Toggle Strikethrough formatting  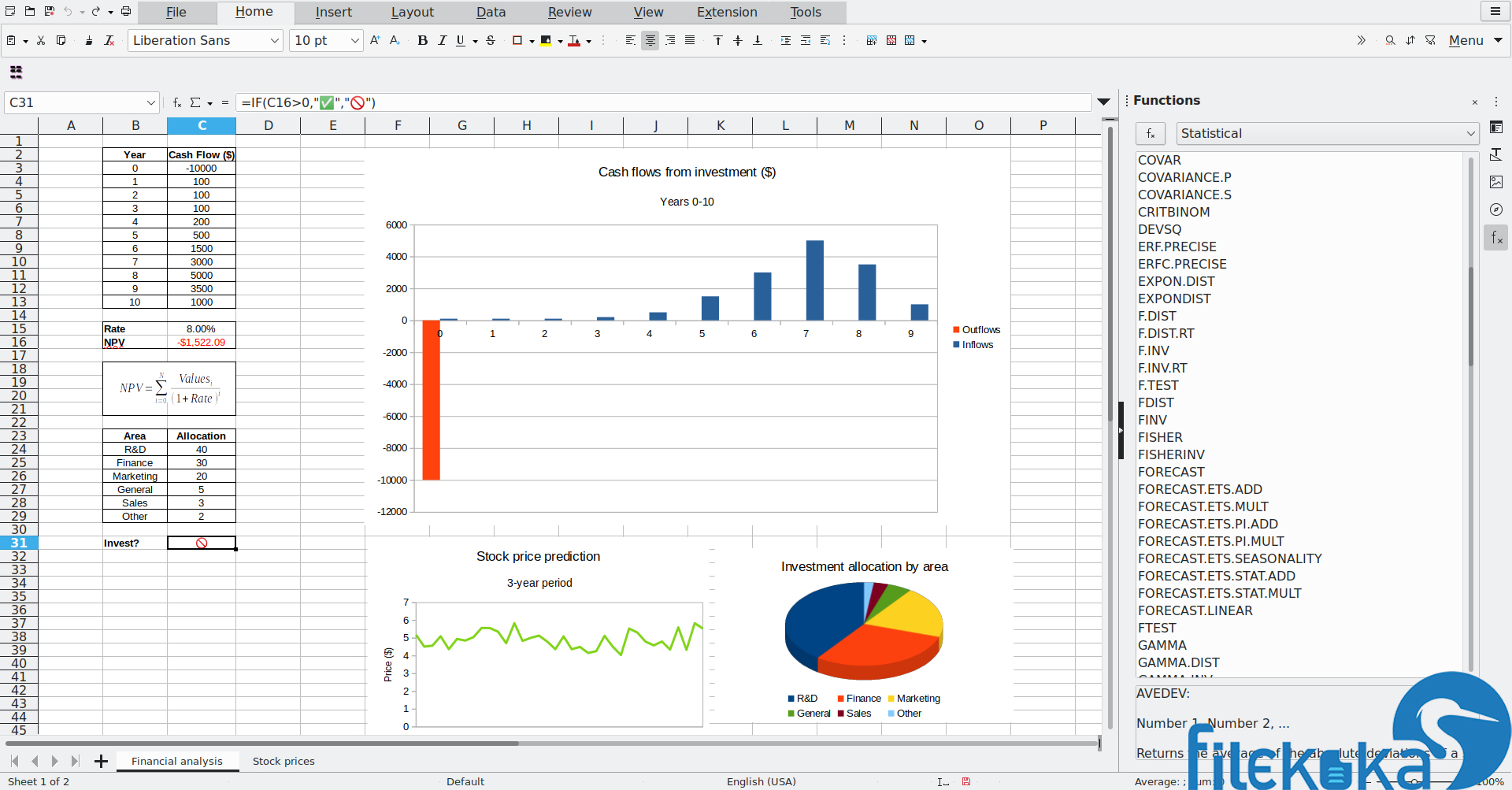coord(491,40)
